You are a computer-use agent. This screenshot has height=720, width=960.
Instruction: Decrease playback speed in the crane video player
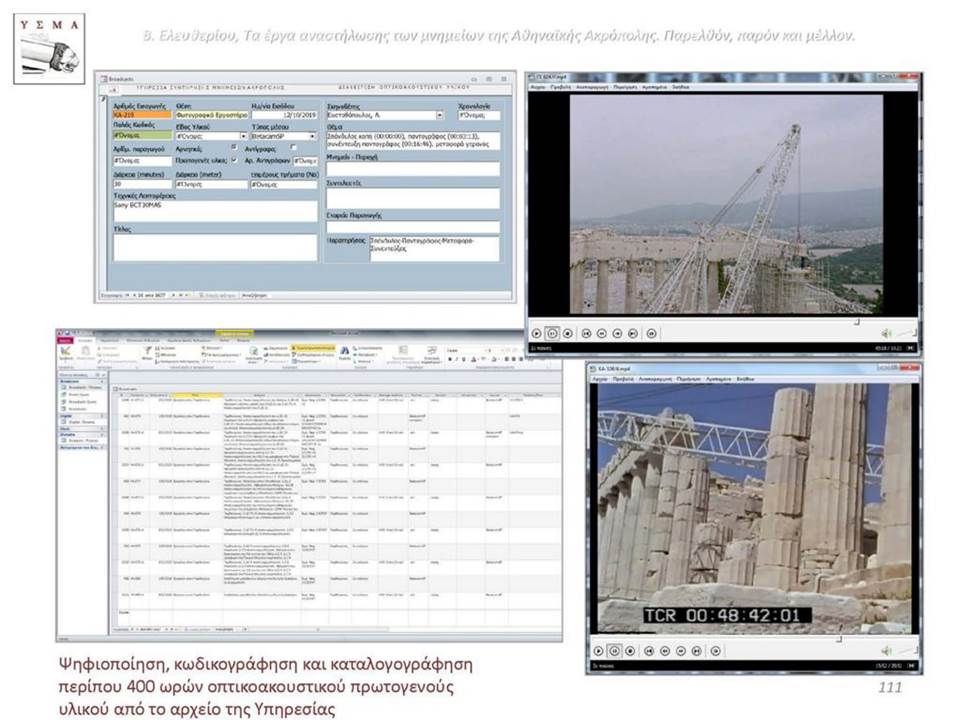601,334
